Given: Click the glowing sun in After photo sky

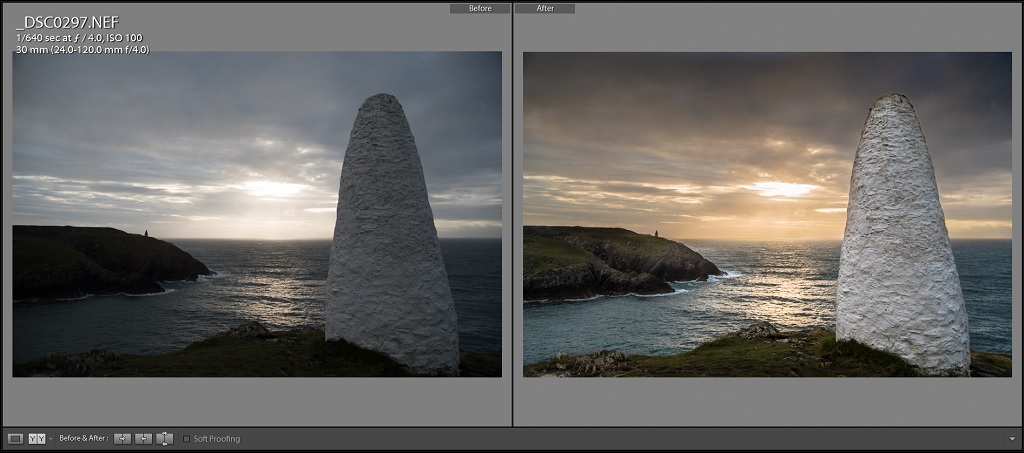Looking at the screenshot, I should pos(785,188).
